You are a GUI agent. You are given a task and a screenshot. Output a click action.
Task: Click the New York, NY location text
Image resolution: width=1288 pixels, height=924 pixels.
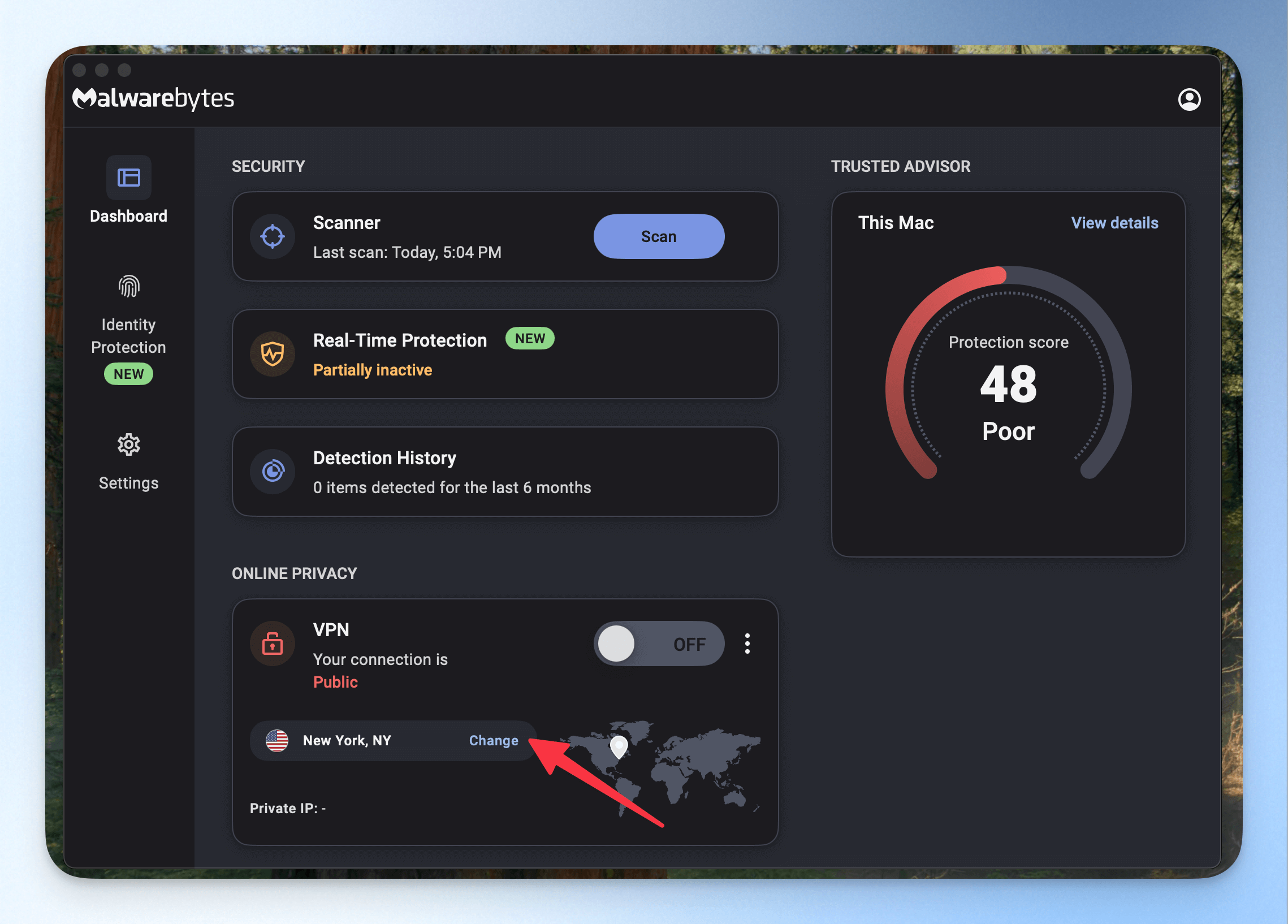(347, 741)
